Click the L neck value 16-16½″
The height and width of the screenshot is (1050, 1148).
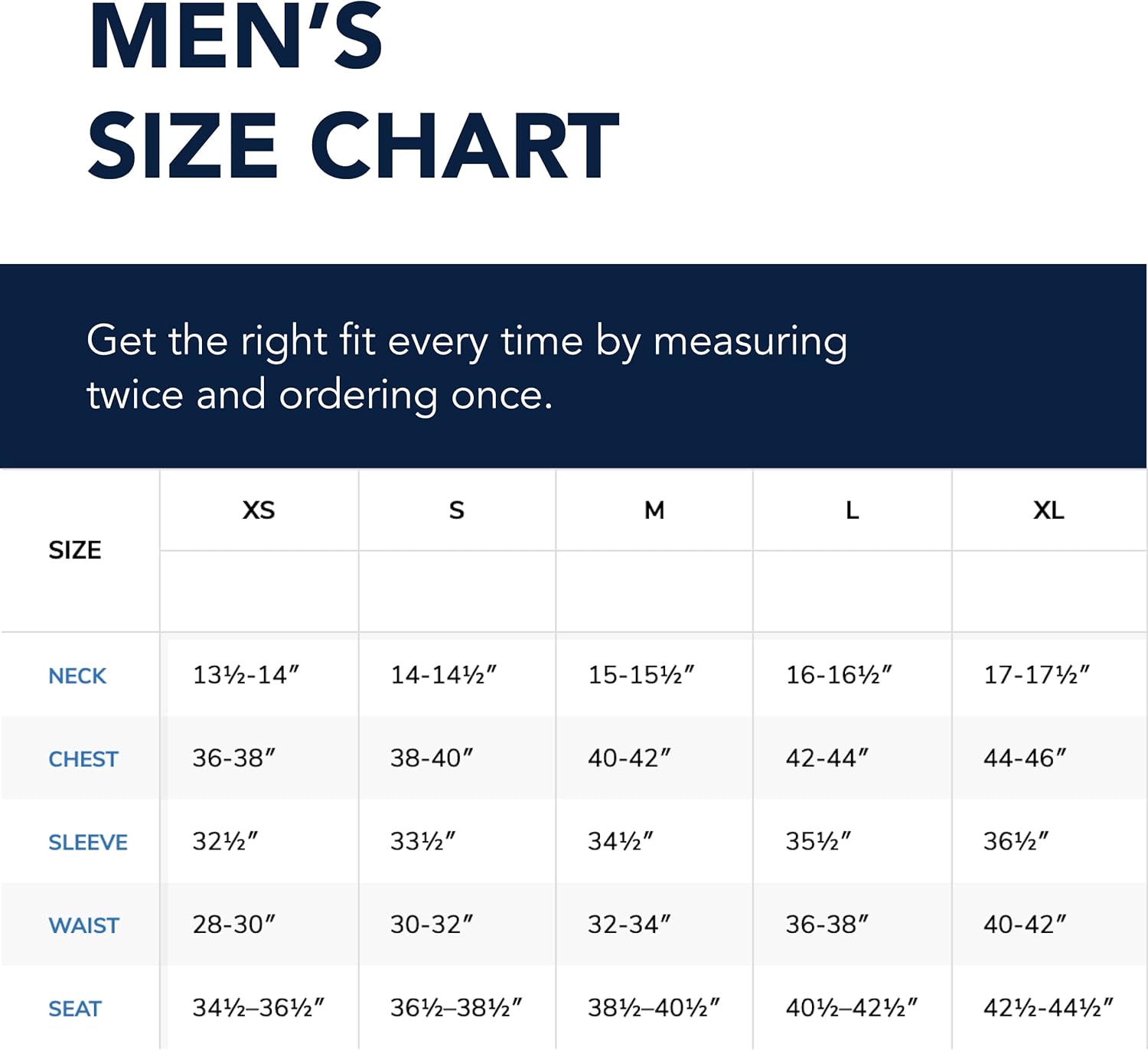[x=839, y=675]
